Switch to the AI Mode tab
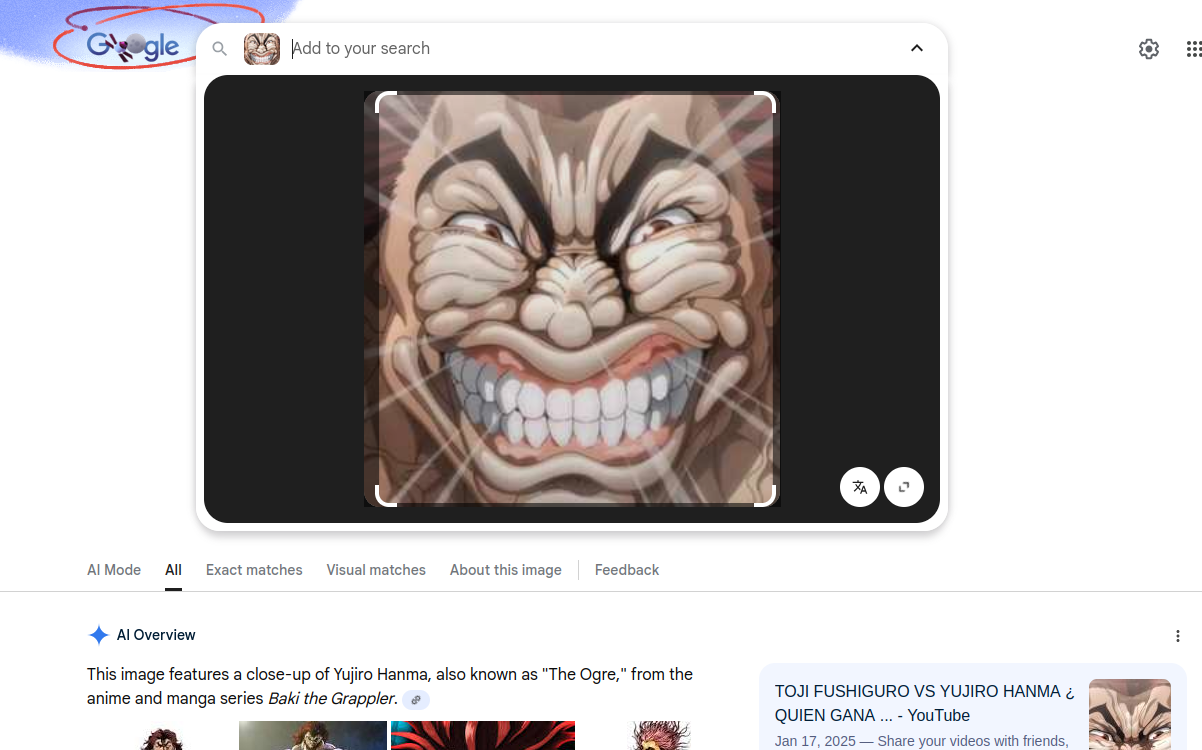 [114, 570]
